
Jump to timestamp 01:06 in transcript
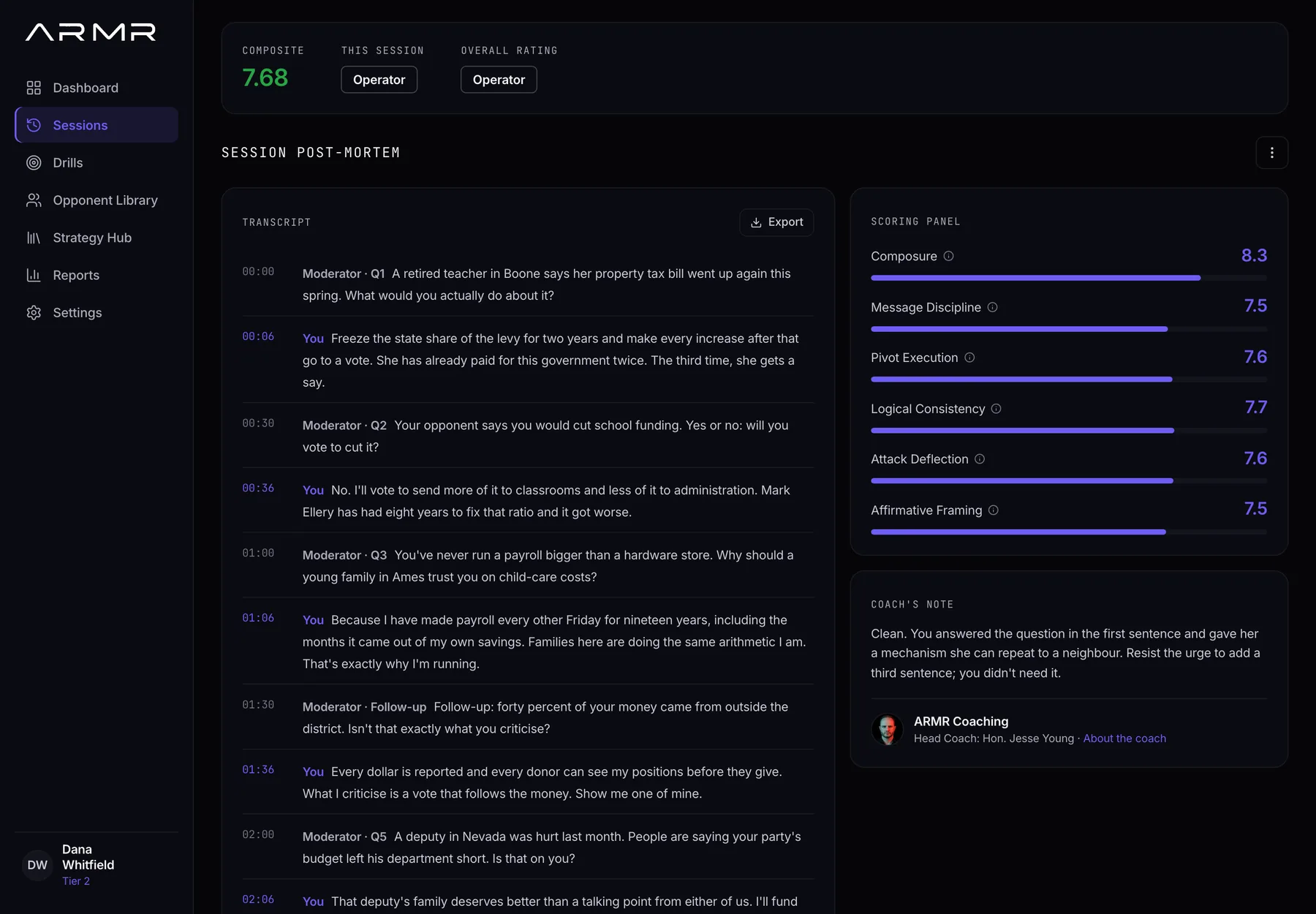click(258, 618)
